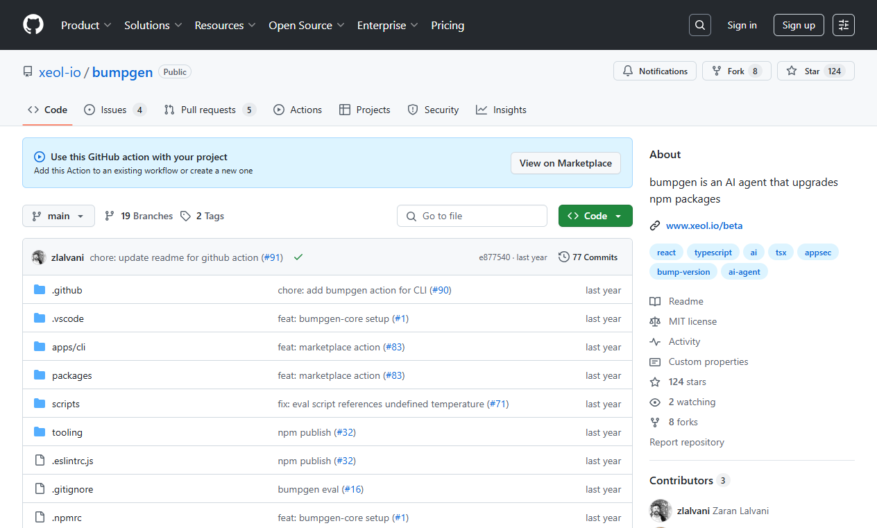Switch to the Issues tab
Viewport: 877px width, 528px height.
pyautogui.click(x=115, y=110)
